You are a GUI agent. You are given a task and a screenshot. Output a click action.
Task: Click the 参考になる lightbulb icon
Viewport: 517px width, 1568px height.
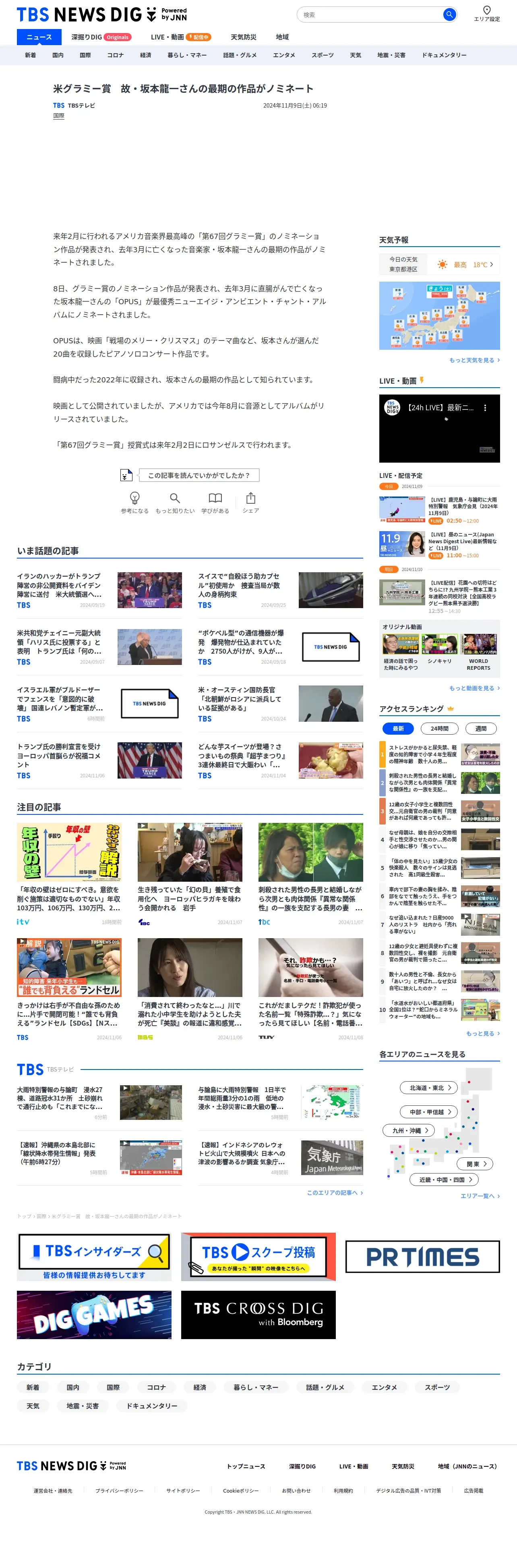134,497
